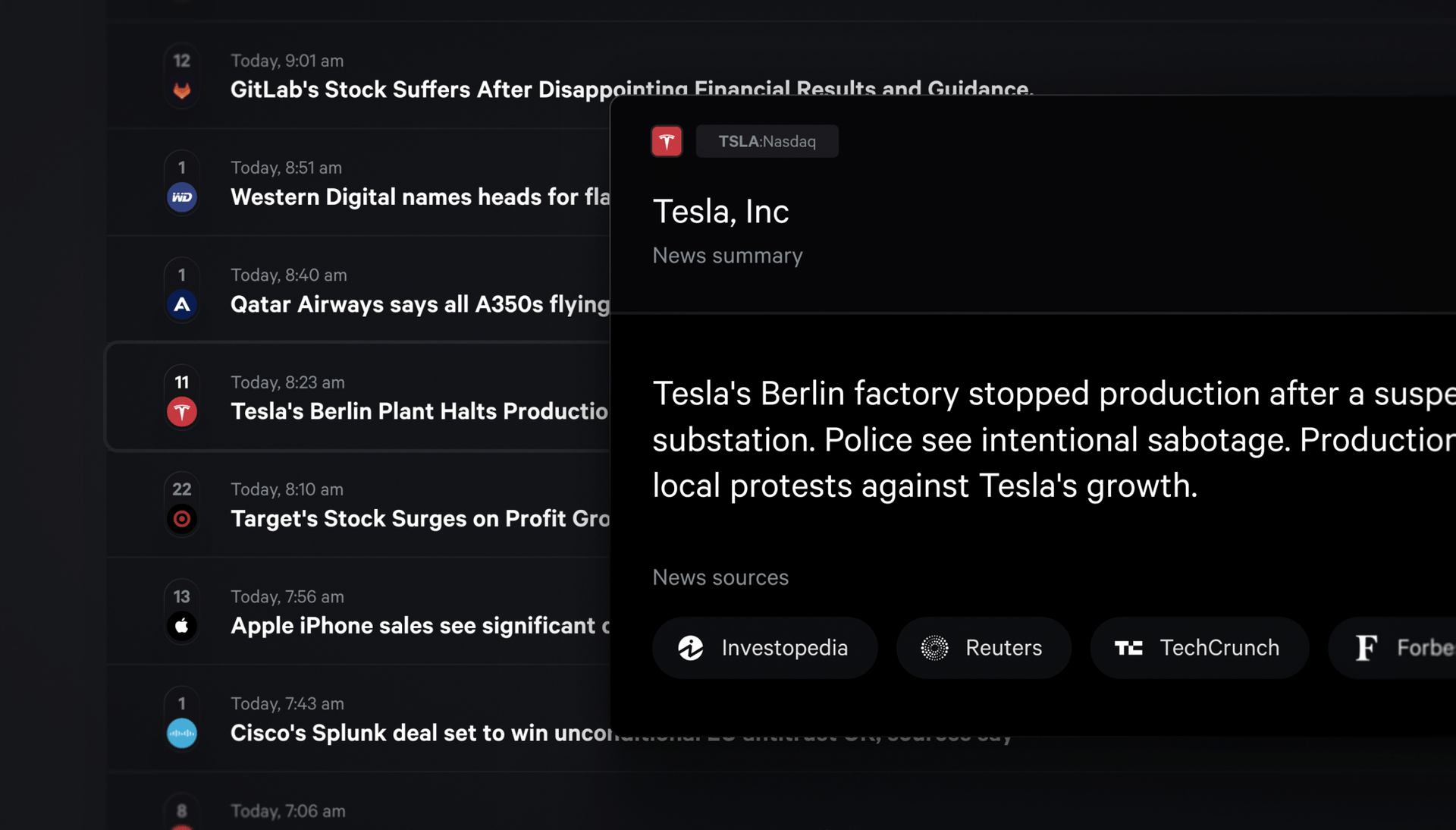Click the Qatar Airways A350 story icon
Image resolution: width=1456 pixels, height=830 pixels.
[182, 305]
